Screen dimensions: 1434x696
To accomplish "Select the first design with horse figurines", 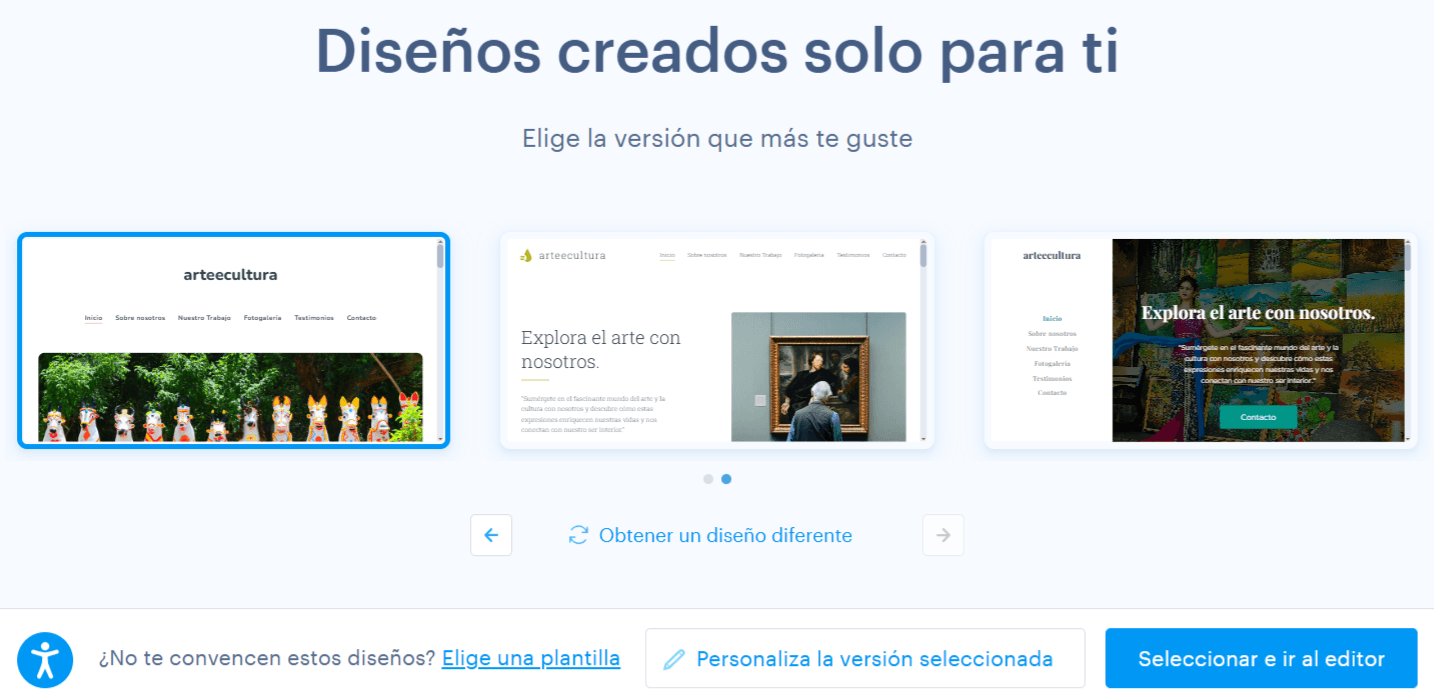I will tap(234, 341).
